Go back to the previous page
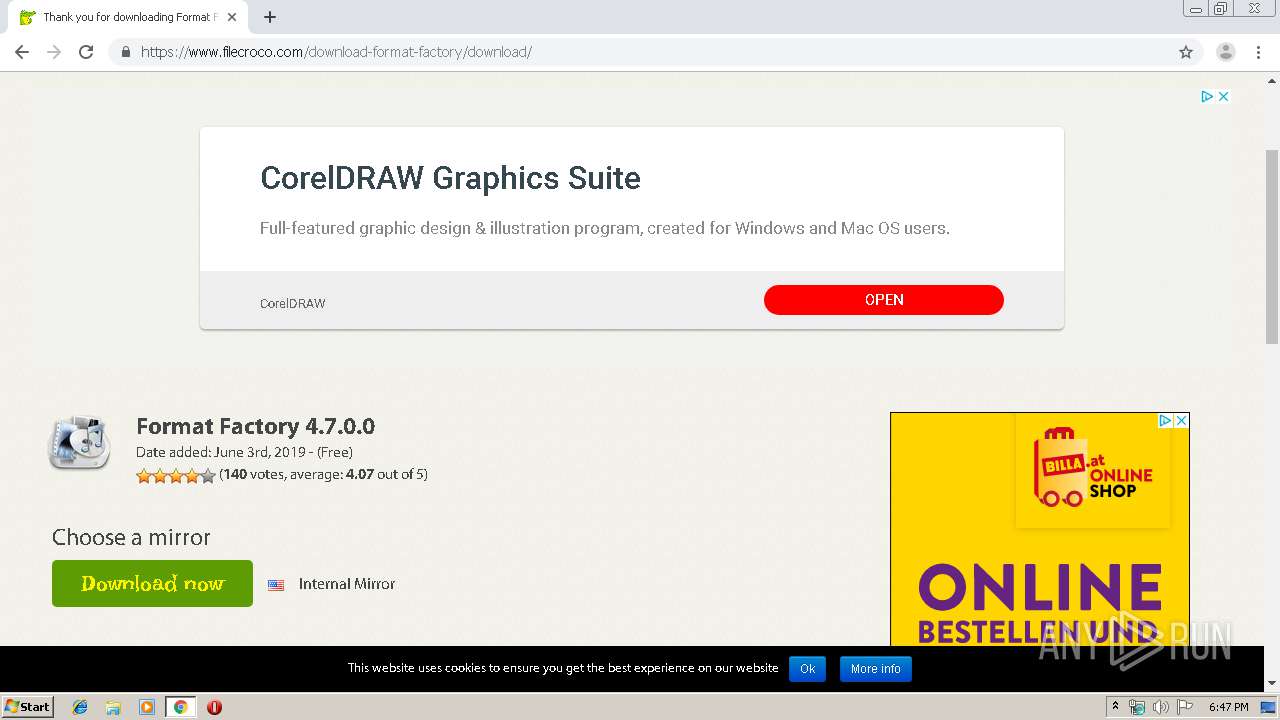This screenshot has height=720, width=1280. pyautogui.click(x=22, y=52)
